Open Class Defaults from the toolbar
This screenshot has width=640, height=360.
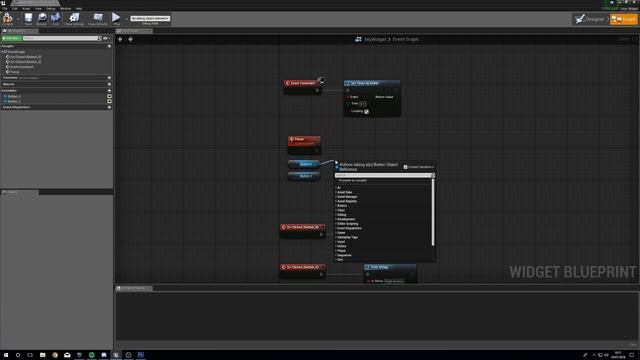pyautogui.click(x=98, y=18)
